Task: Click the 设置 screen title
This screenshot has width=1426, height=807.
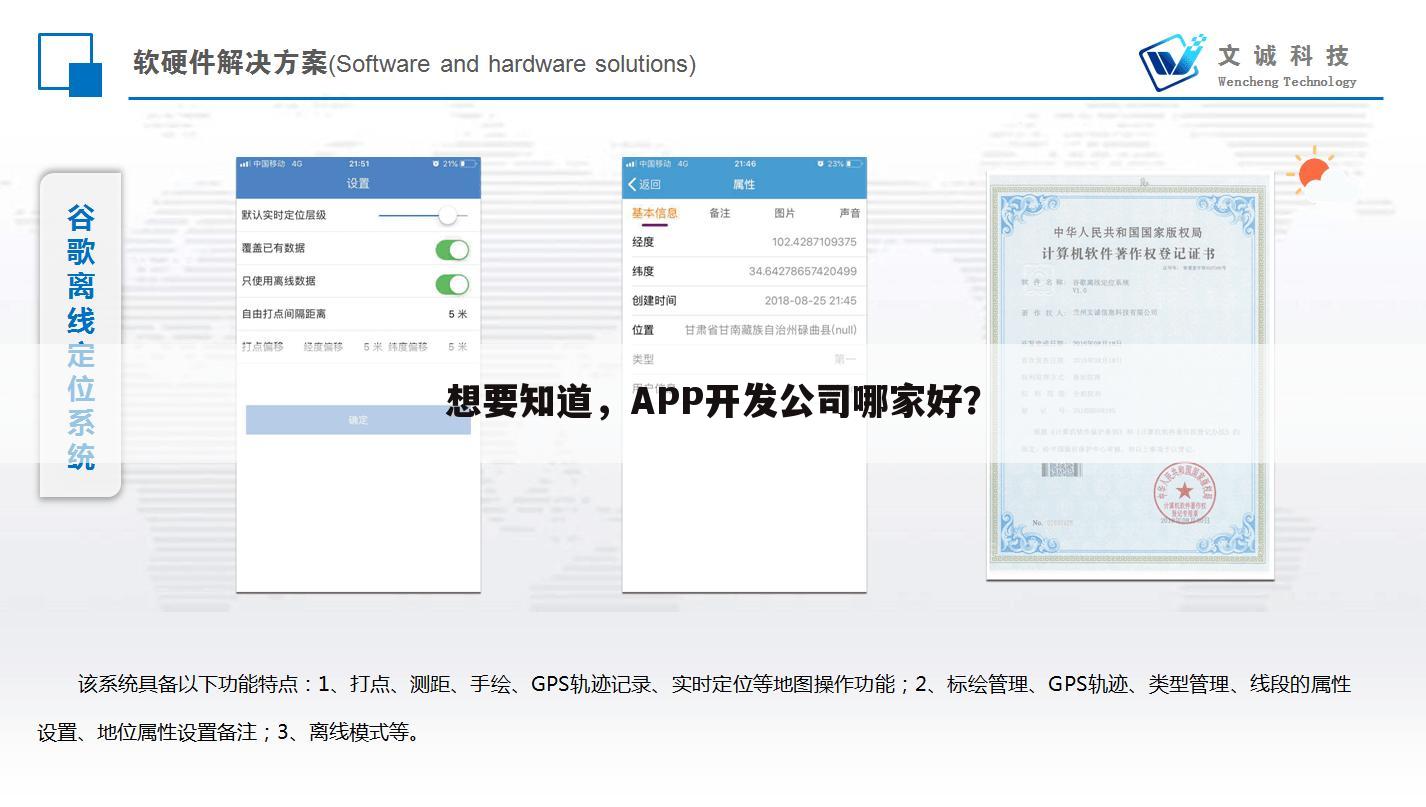Action: (x=358, y=184)
